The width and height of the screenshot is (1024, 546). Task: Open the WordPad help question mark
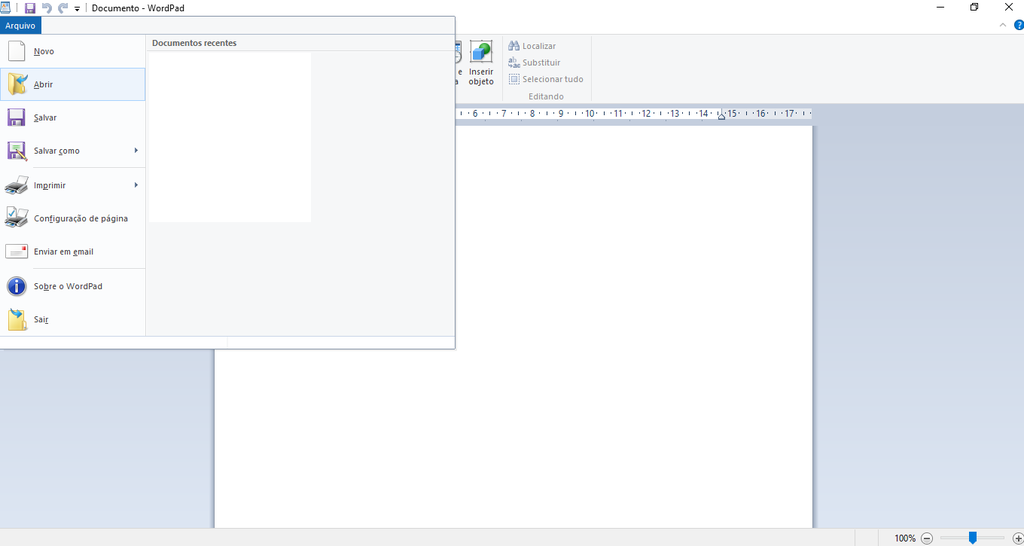click(1018, 25)
